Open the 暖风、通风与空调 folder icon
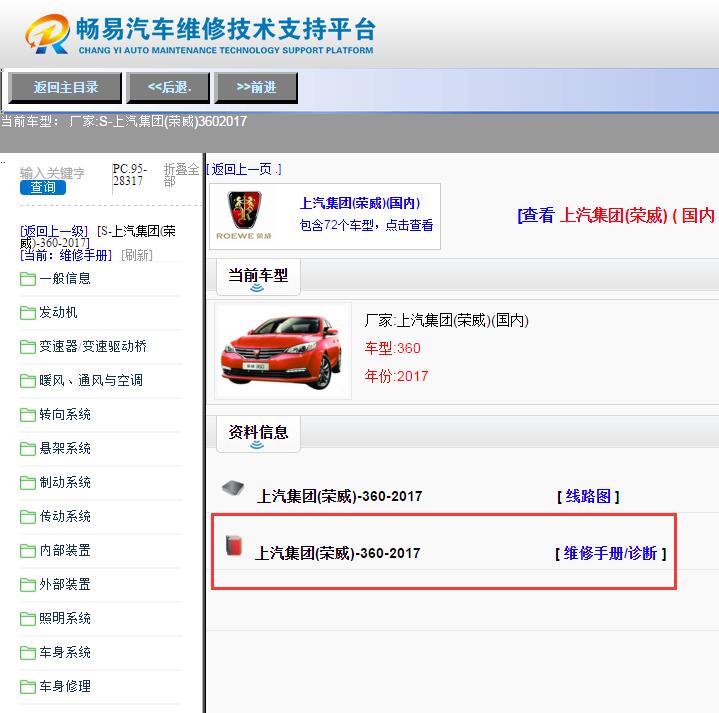 point(28,381)
